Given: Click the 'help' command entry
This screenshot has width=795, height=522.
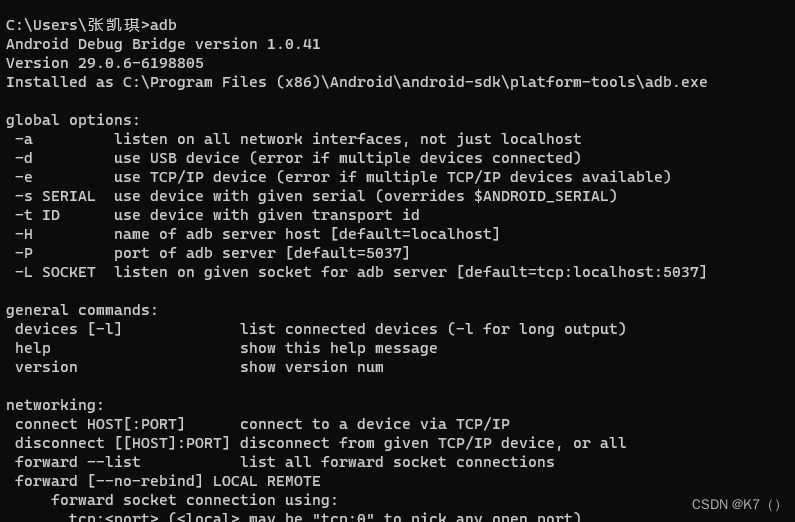Looking at the screenshot, I should 32,348.
